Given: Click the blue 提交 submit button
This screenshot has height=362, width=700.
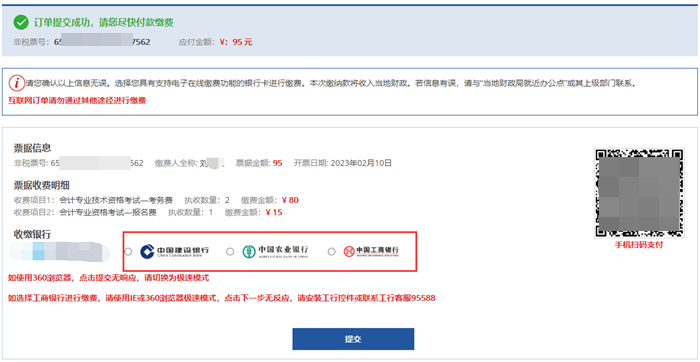Looking at the screenshot, I should pos(353,339).
